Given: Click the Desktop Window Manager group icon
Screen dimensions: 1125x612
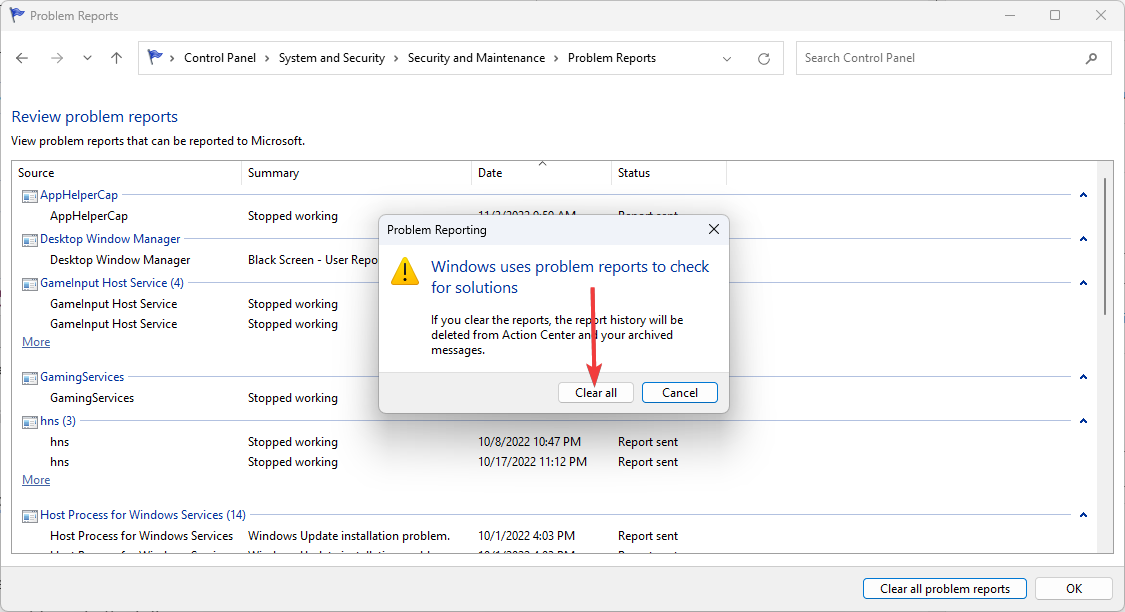Looking at the screenshot, I should tap(29, 240).
